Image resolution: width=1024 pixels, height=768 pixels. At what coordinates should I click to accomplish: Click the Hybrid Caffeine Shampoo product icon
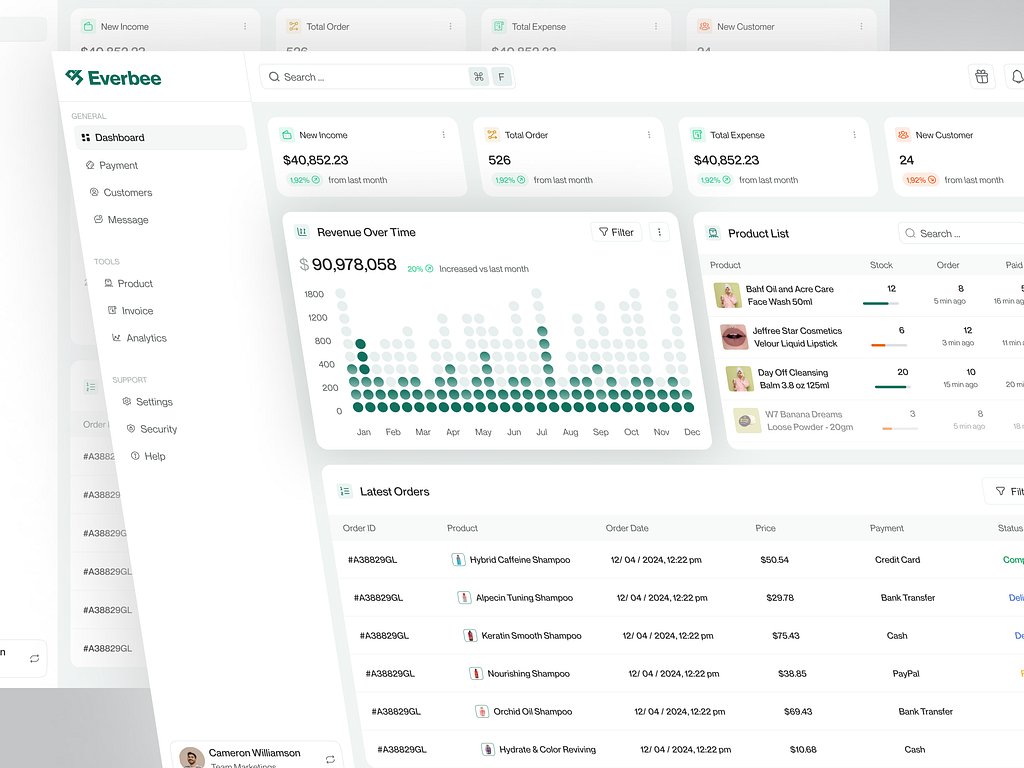coord(458,560)
